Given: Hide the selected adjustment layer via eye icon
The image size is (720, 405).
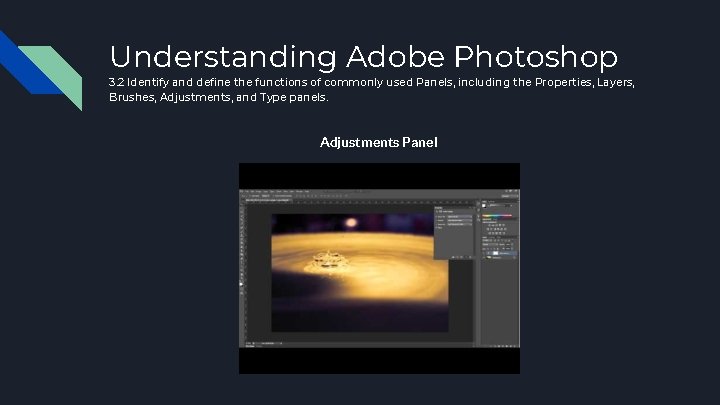Looking at the screenshot, I should coord(484,253).
